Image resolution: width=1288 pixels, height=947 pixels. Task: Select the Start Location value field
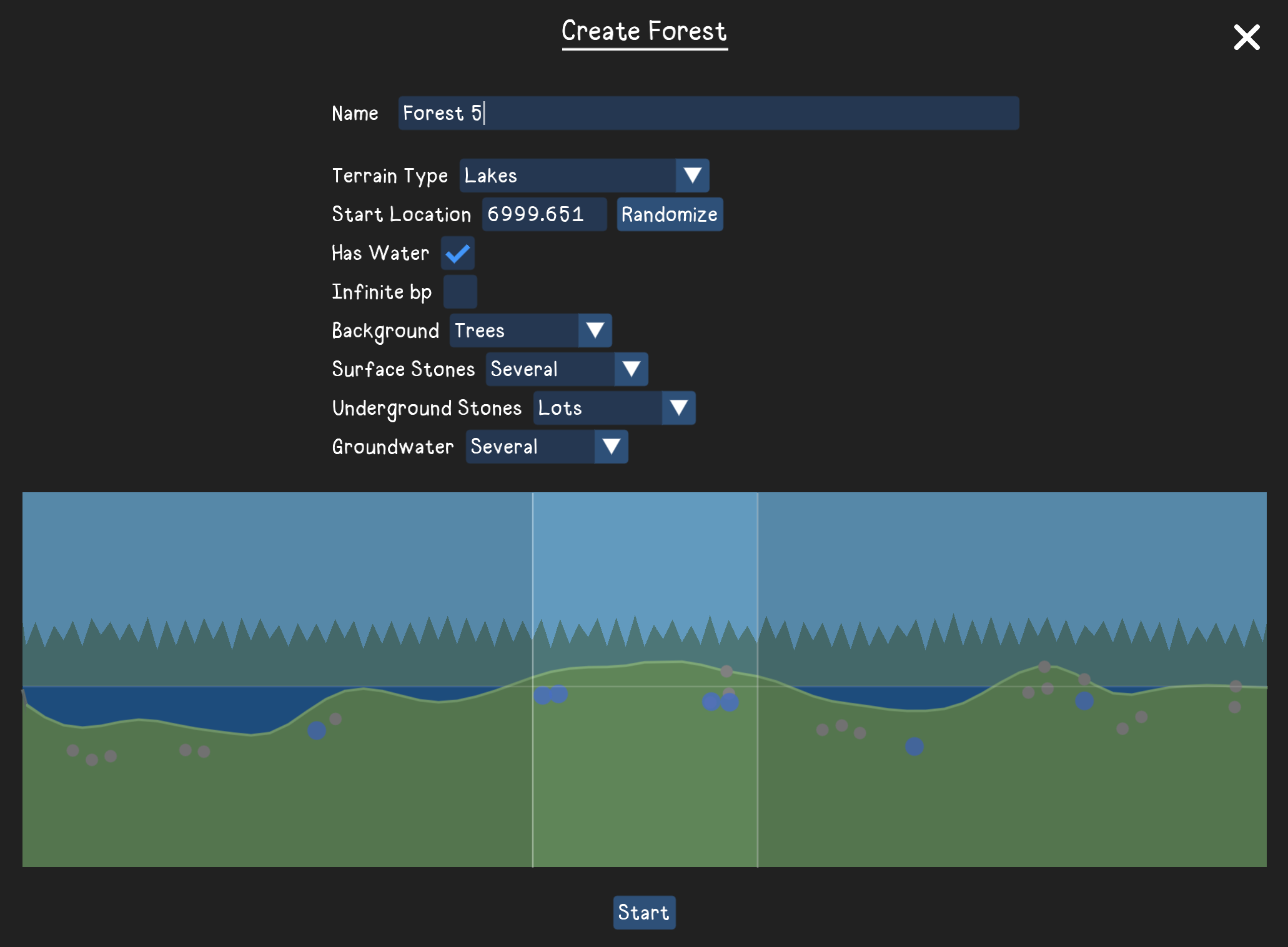click(543, 214)
